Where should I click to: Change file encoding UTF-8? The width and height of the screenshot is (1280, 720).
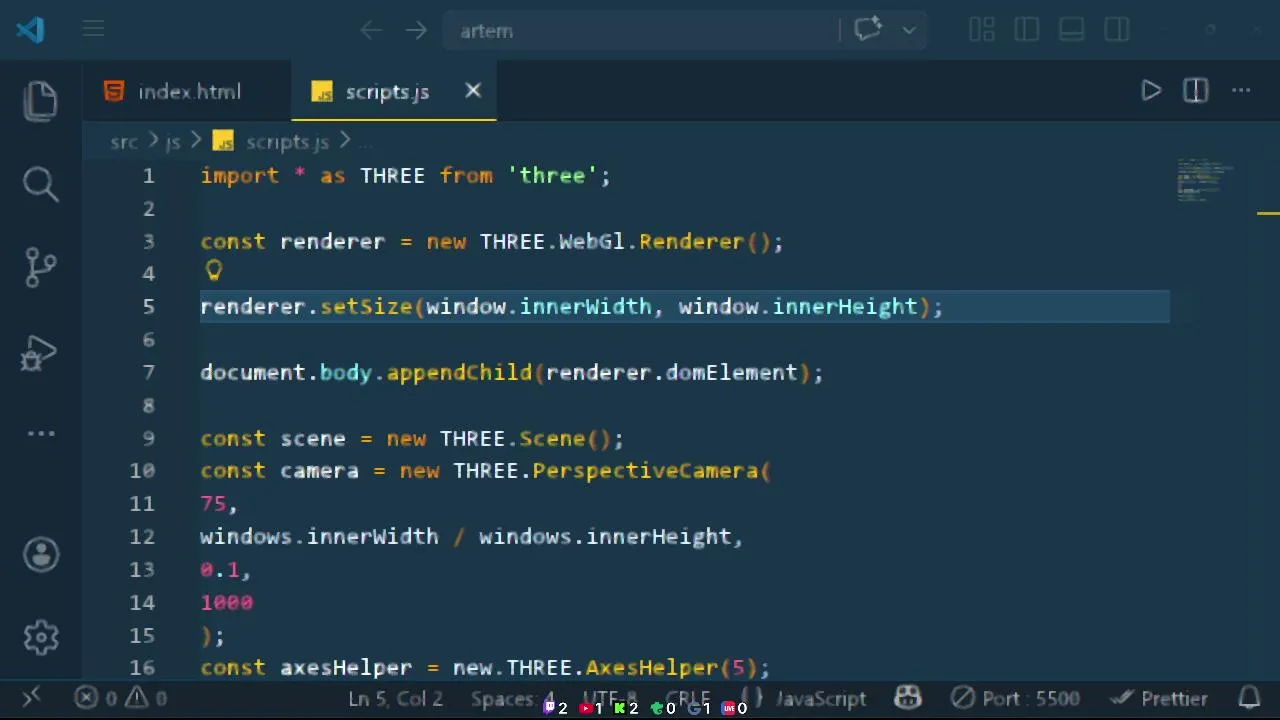(609, 699)
